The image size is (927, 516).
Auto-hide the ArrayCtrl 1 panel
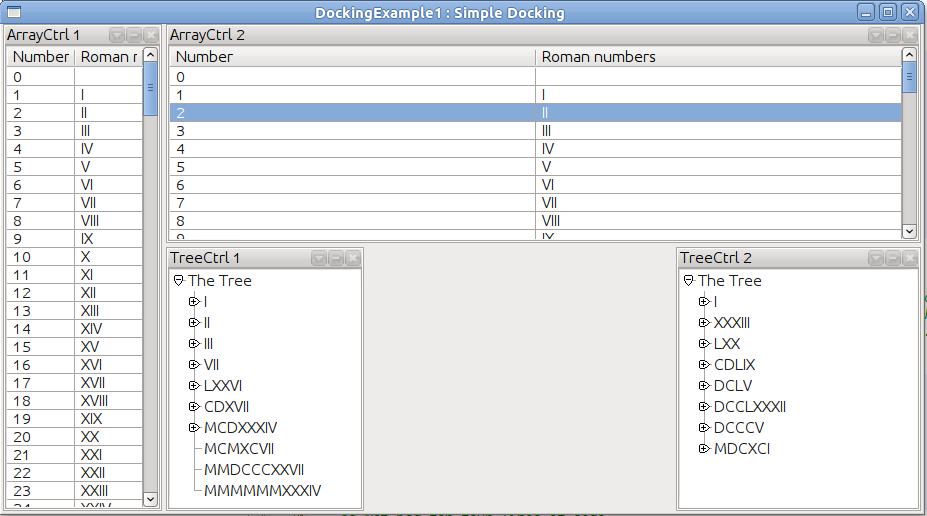click(134, 35)
